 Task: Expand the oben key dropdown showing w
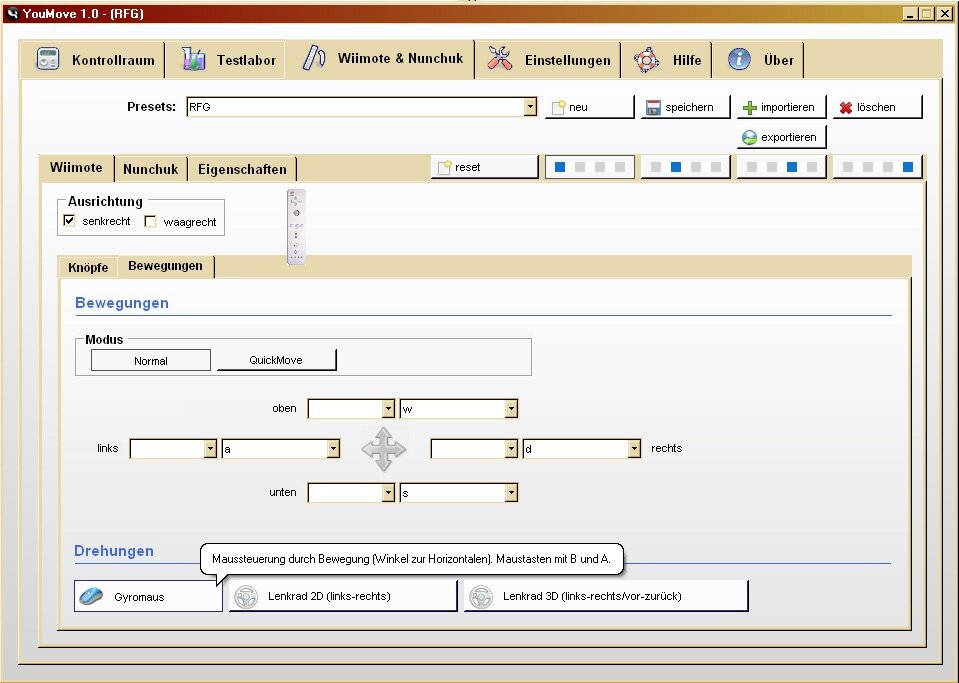(510, 409)
